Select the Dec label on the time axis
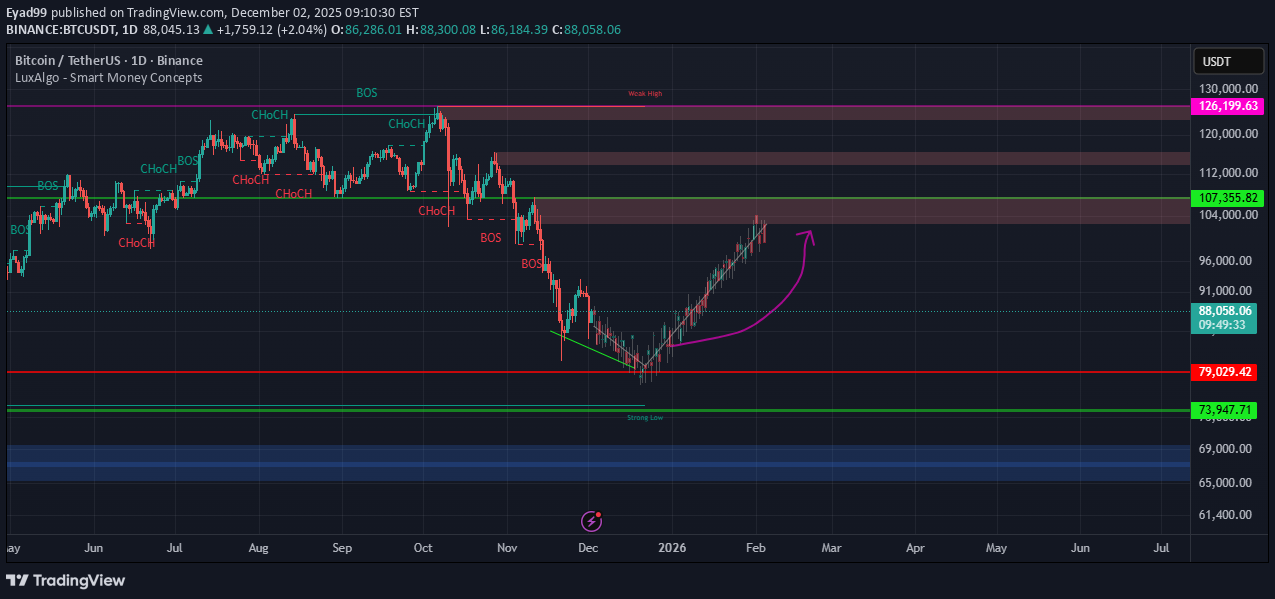Viewport: 1275px width, 599px height. tap(587, 548)
